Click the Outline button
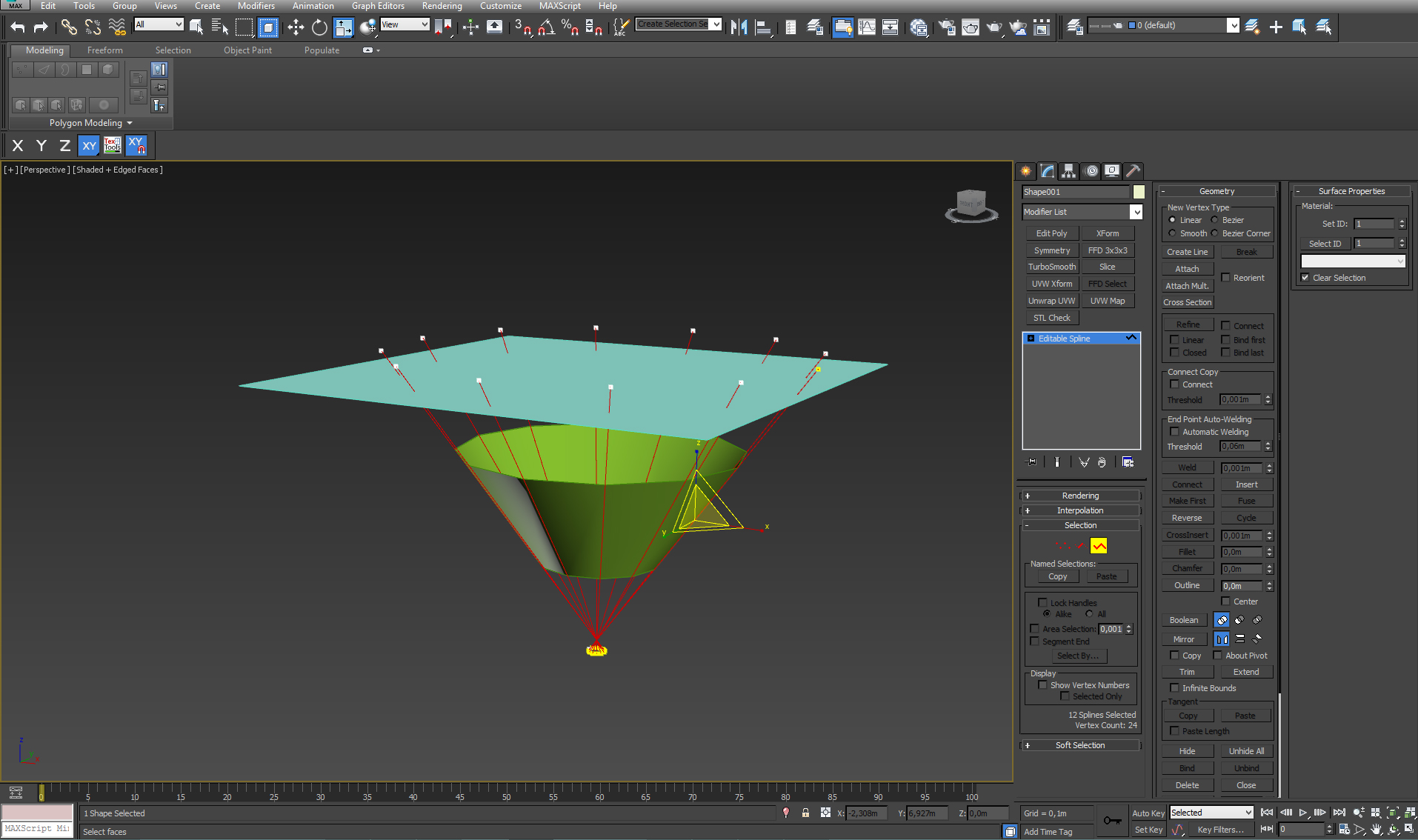Image resolution: width=1418 pixels, height=840 pixels. click(x=1187, y=585)
